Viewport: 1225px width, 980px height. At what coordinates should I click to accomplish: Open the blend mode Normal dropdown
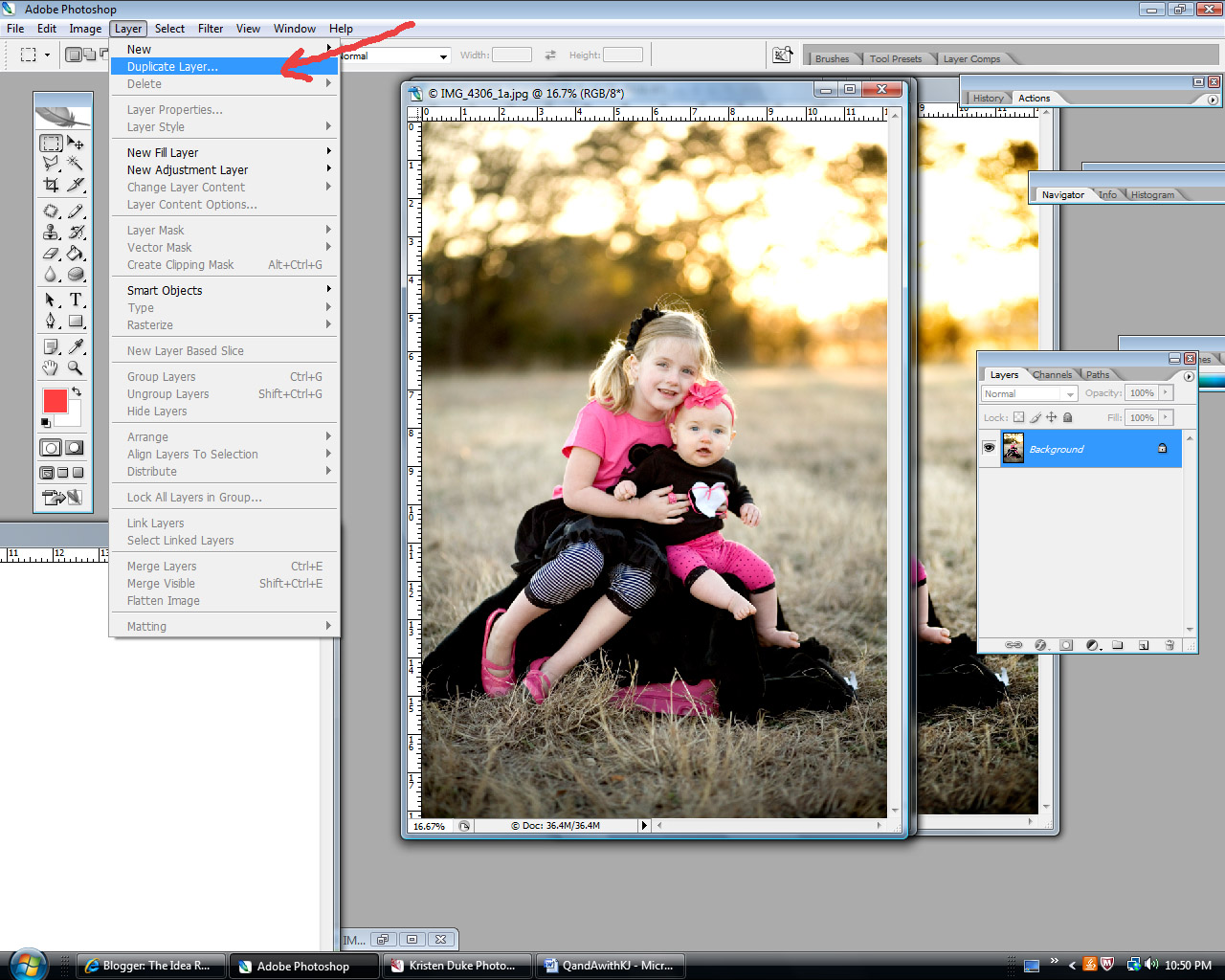pos(1029,393)
